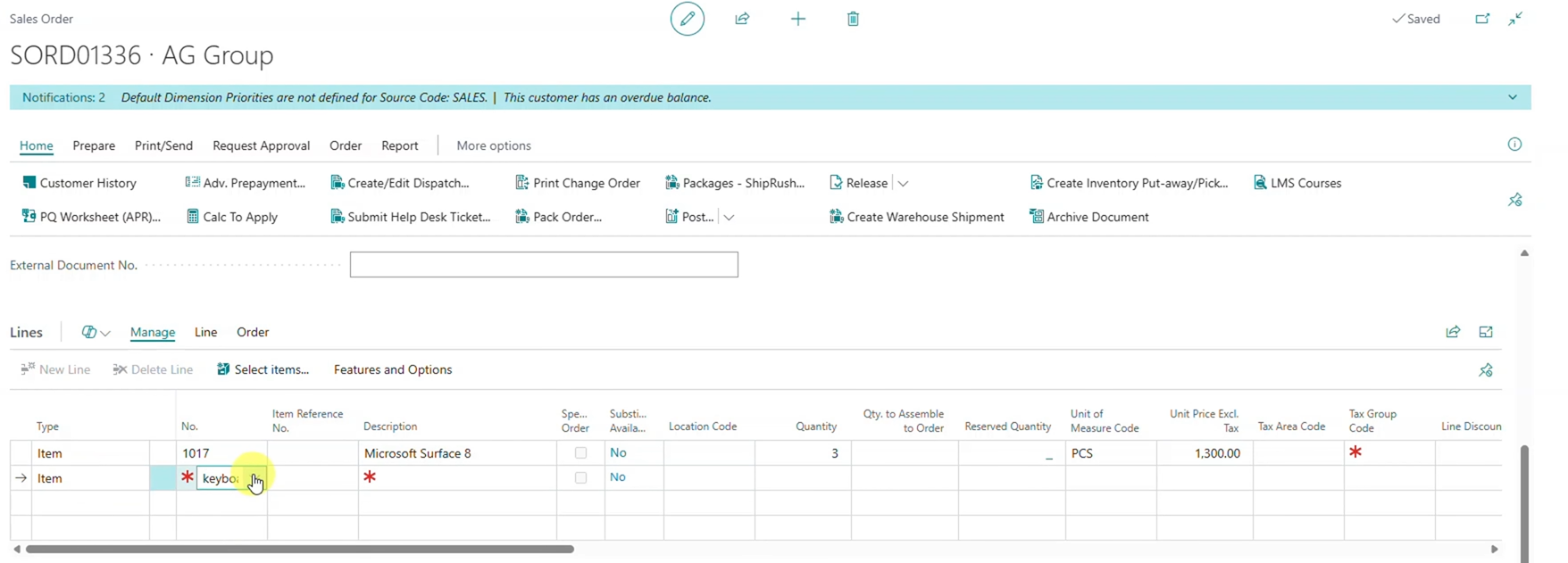Click the vertical scrollbar thumb on right
Image resolution: width=1568 pixels, height=563 pixels.
(x=1524, y=504)
